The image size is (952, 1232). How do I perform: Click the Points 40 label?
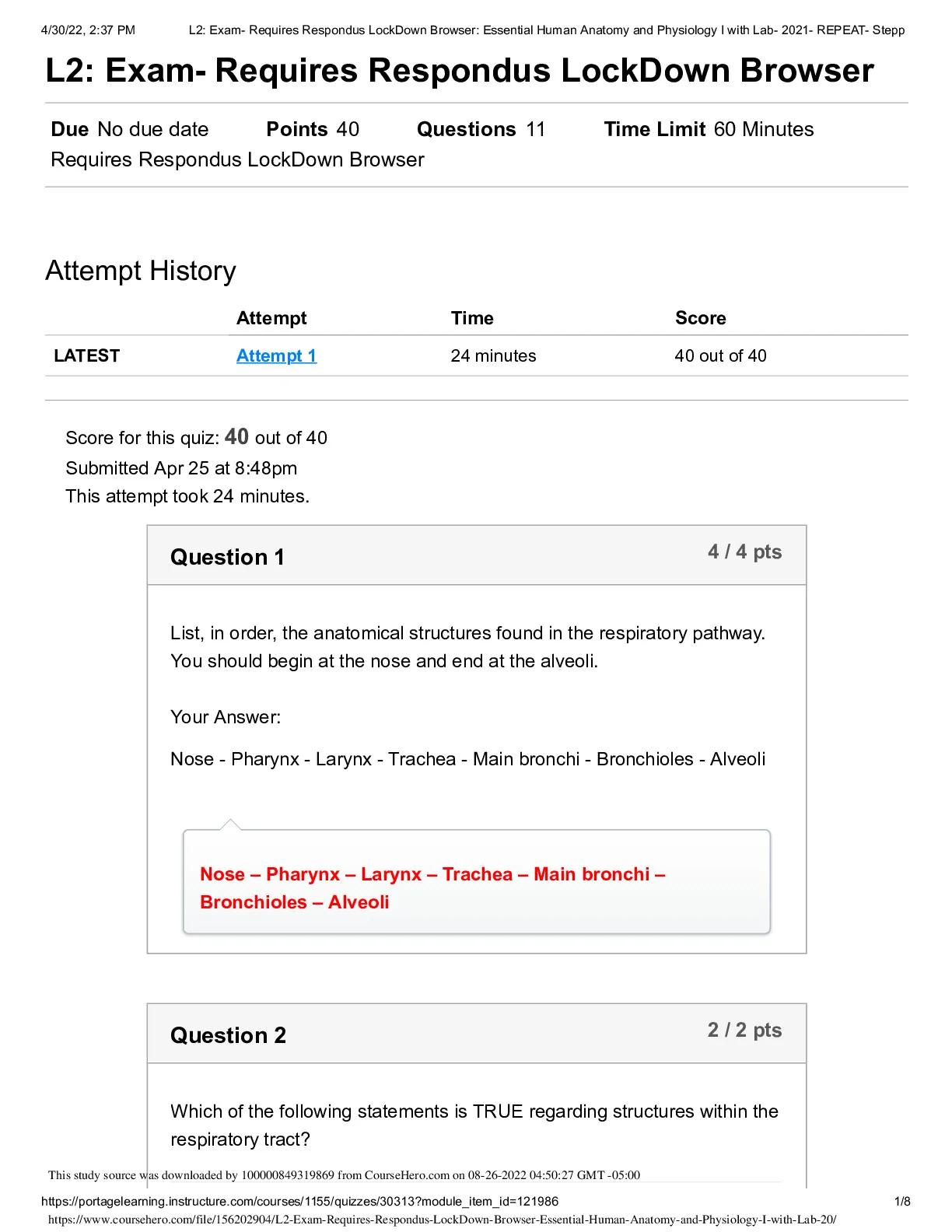click(x=313, y=129)
